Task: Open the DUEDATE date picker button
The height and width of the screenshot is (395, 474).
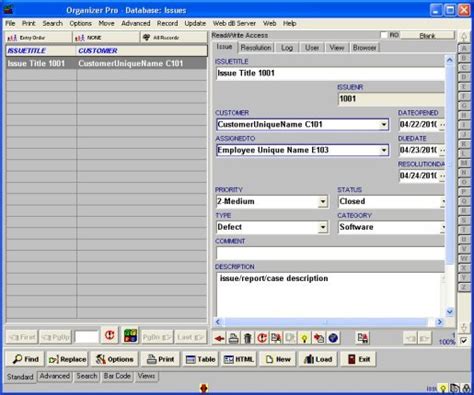Action: click(442, 150)
